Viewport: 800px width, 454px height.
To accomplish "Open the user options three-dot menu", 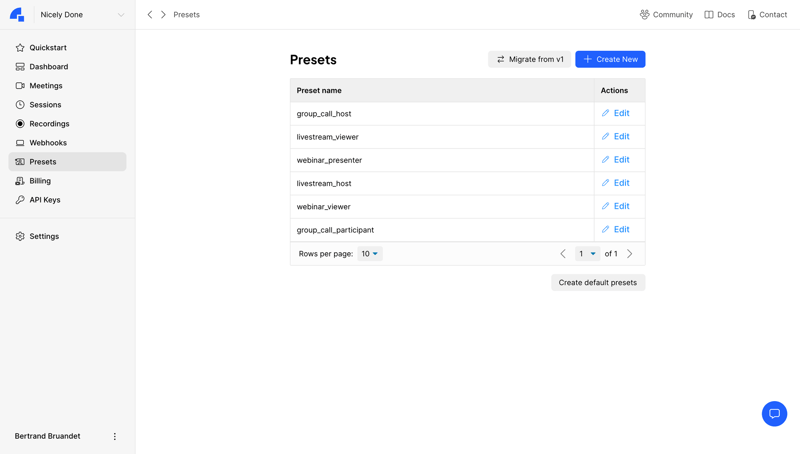I will click(115, 436).
